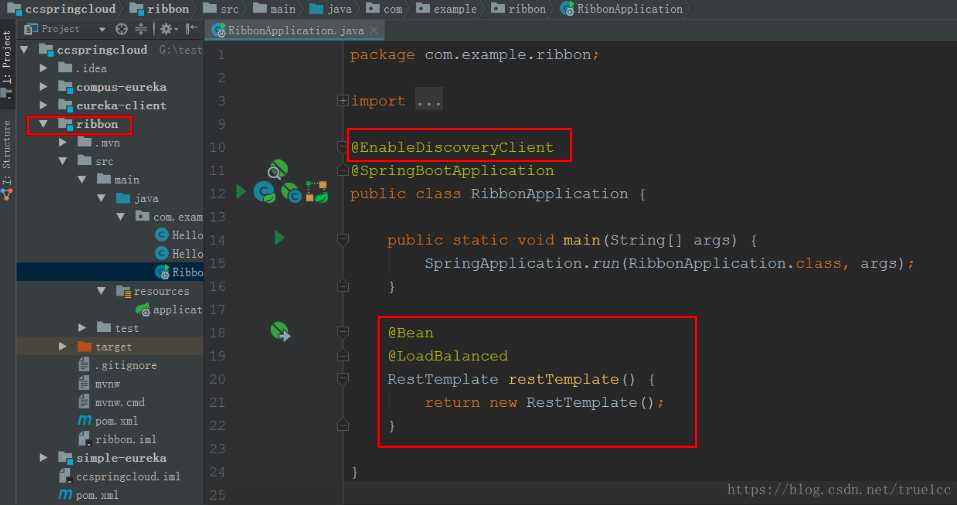Click the example breadcrumb
Viewport: 957px width, 506px height.
(x=447, y=9)
